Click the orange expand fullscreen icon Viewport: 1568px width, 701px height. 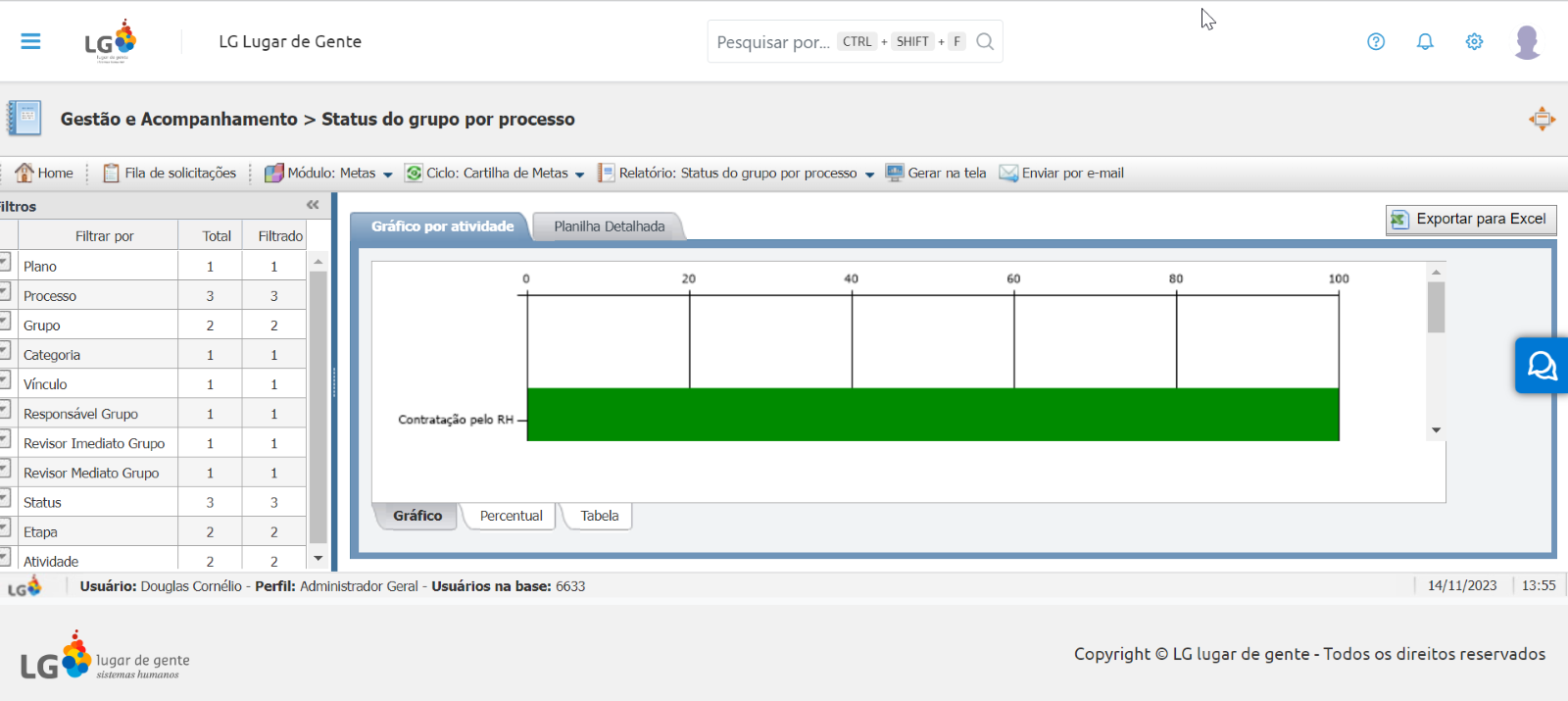click(x=1542, y=119)
